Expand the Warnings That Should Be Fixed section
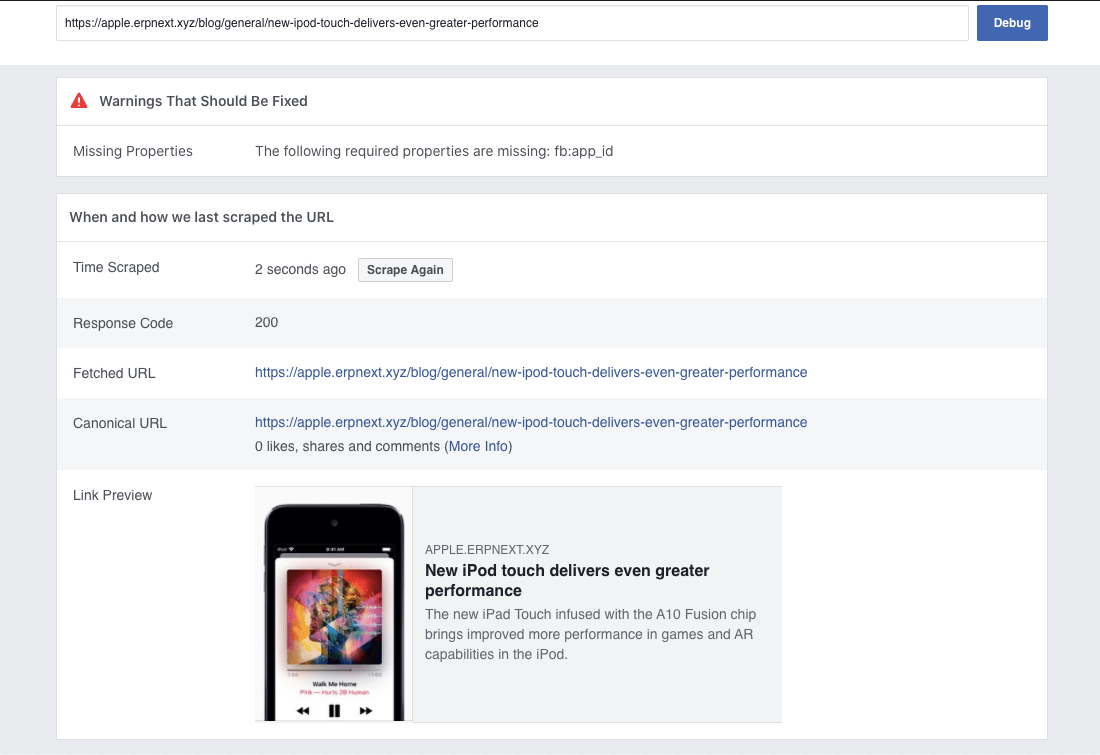1100x755 pixels. tap(203, 101)
